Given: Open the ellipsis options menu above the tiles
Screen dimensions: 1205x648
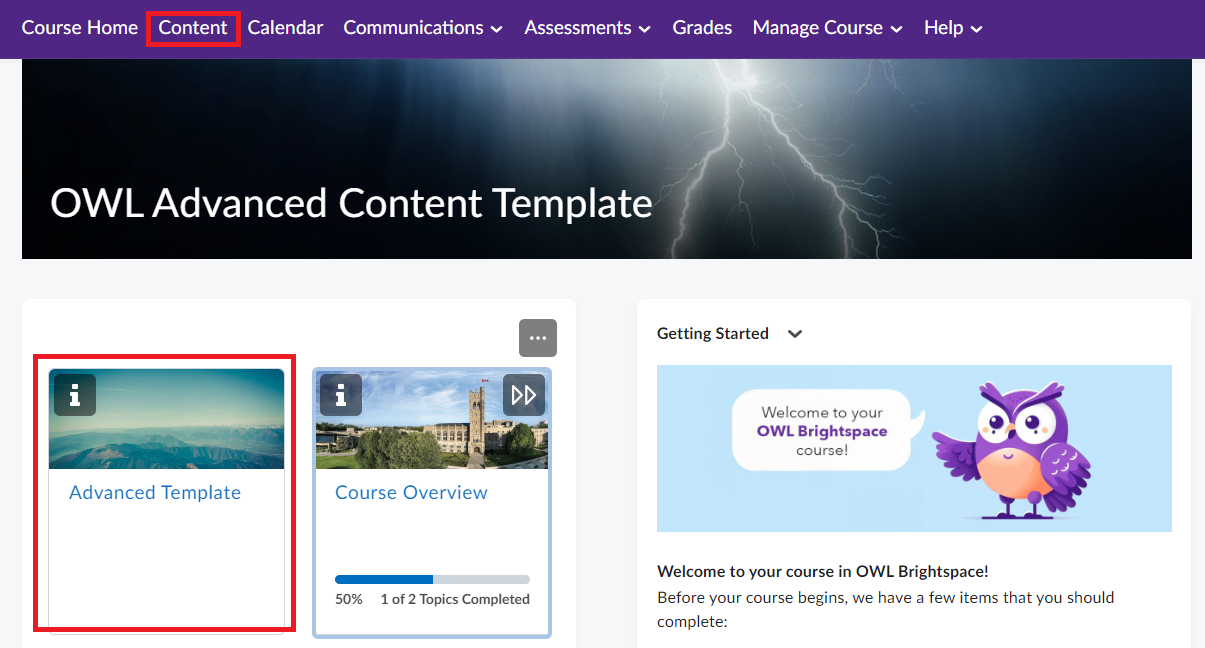Looking at the screenshot, I should [537, 338].
